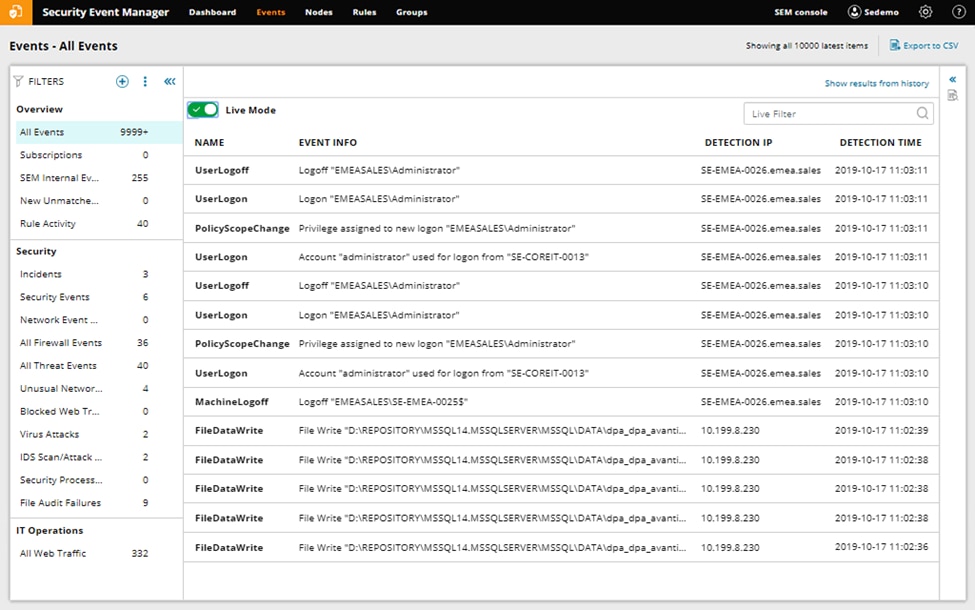Toggle Live Mode switch off
Image resolution: width=975 pixels, height=610 pixels.
(203, 110)
